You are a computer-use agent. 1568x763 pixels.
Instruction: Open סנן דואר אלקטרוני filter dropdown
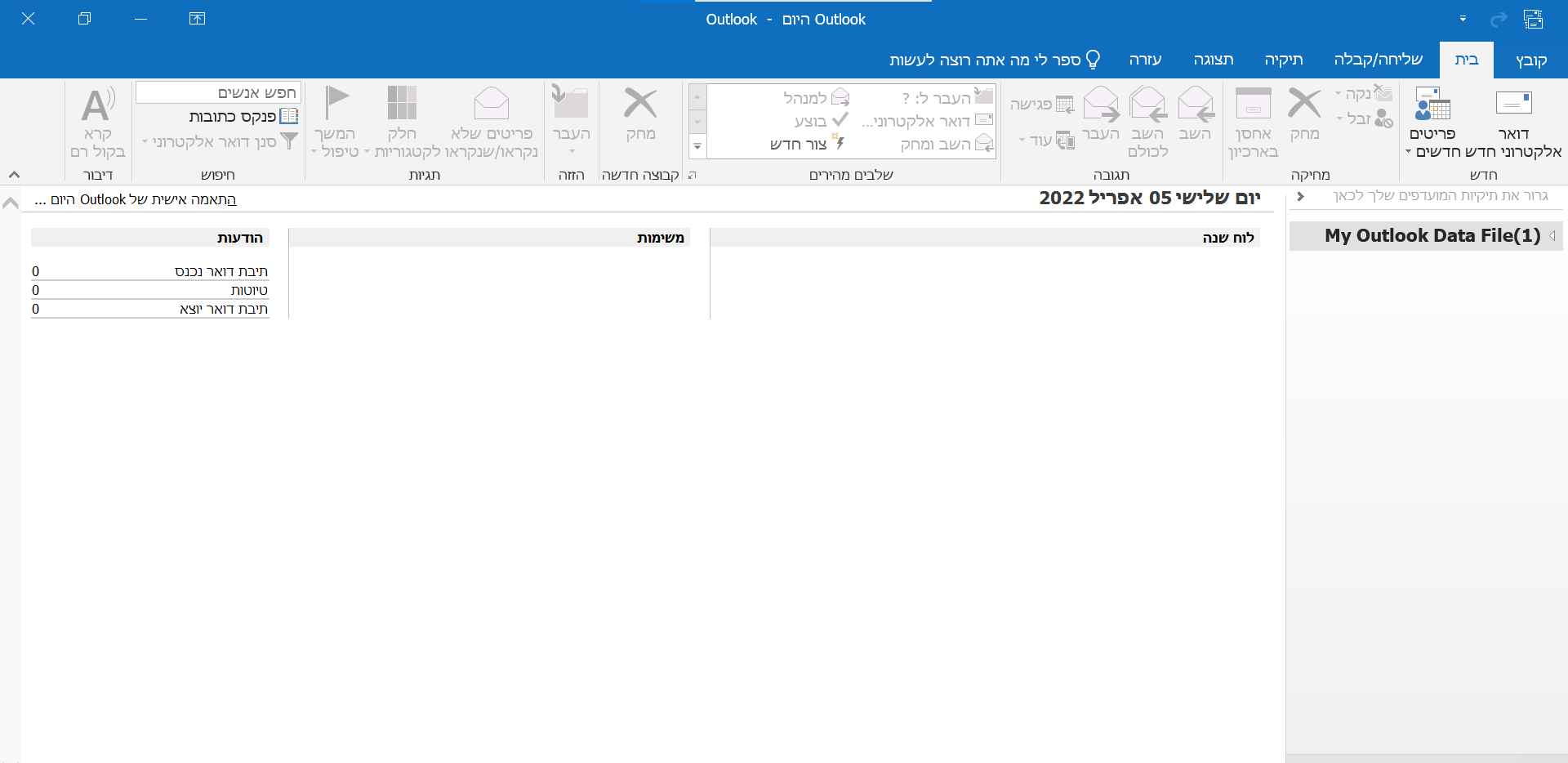(220, 141)
